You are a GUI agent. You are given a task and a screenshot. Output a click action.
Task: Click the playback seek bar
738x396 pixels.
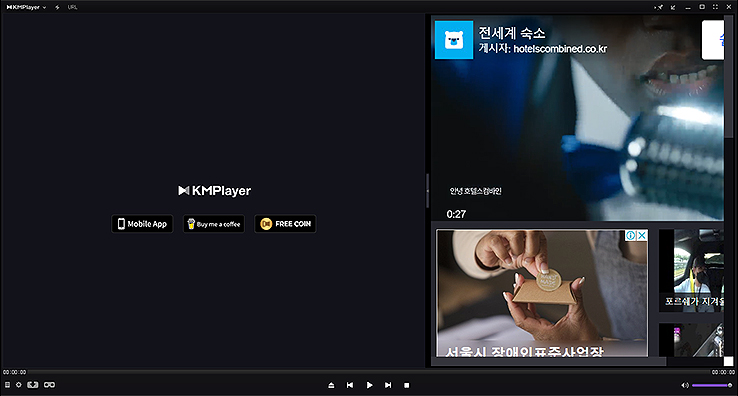(x=369, y=372)
